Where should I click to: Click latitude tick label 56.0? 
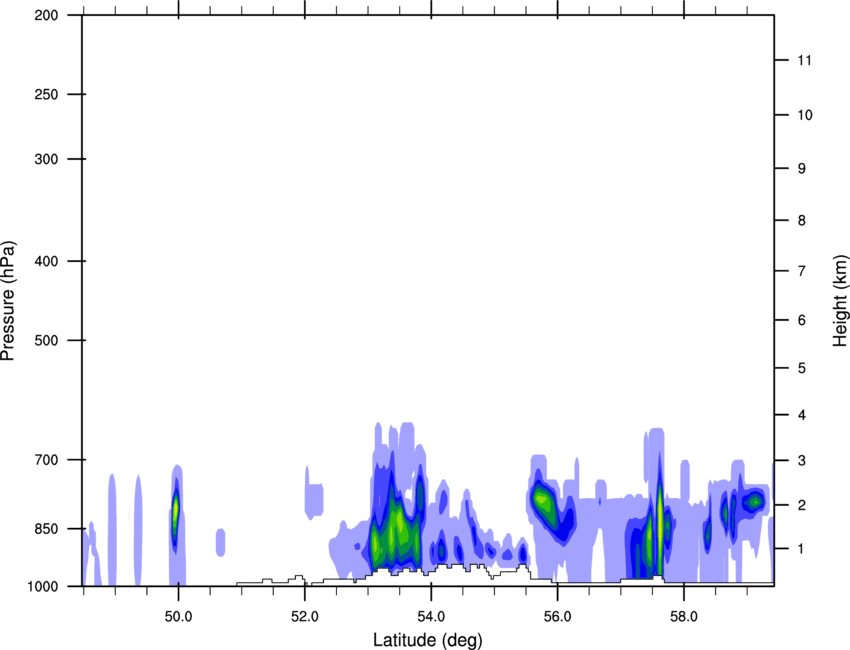pos(557,617)
